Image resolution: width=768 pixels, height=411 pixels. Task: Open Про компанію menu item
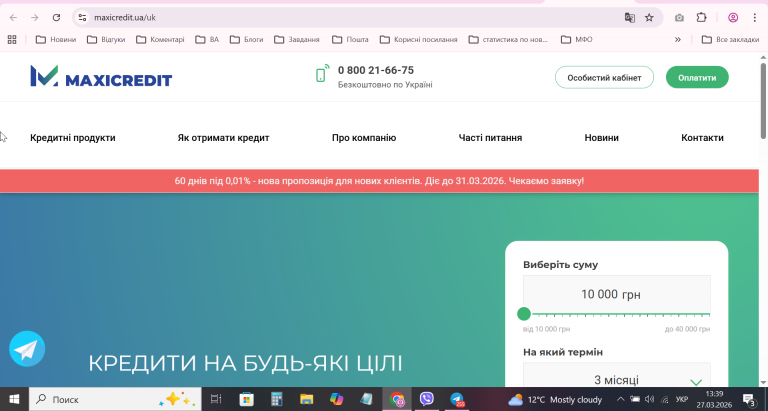coord(364,138)
